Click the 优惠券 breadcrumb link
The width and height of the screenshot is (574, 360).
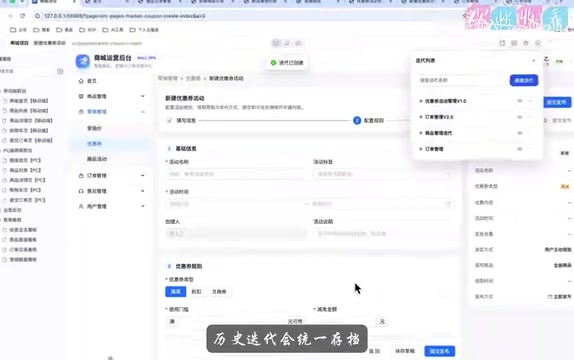(193, 78)
